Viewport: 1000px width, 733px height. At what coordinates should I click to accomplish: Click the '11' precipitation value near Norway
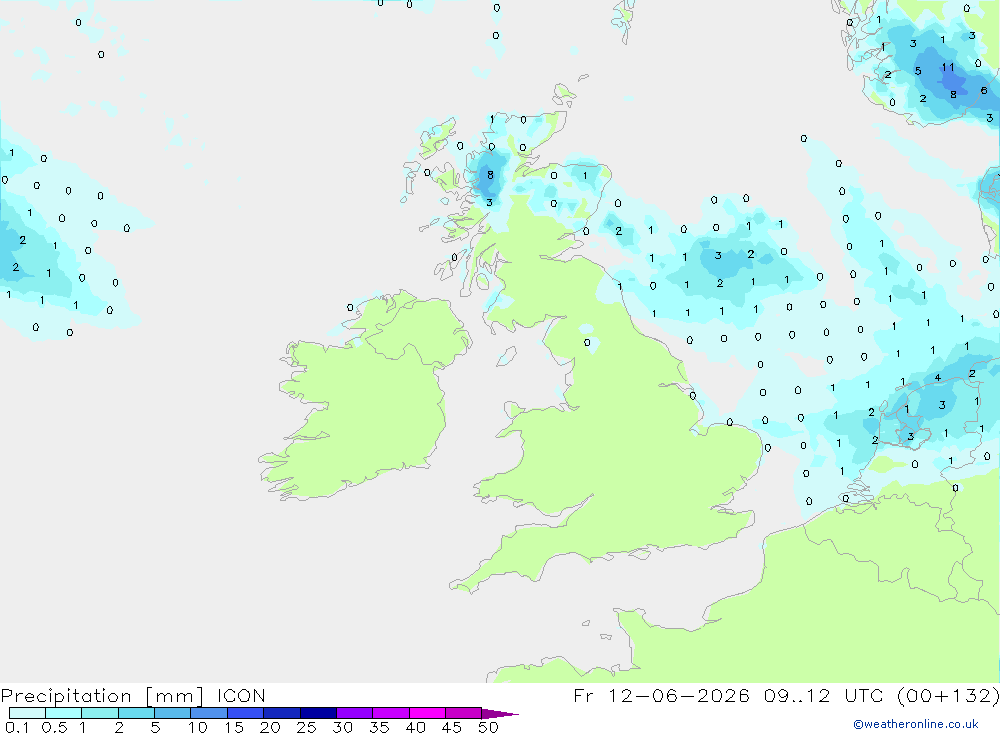click(948, 67)
